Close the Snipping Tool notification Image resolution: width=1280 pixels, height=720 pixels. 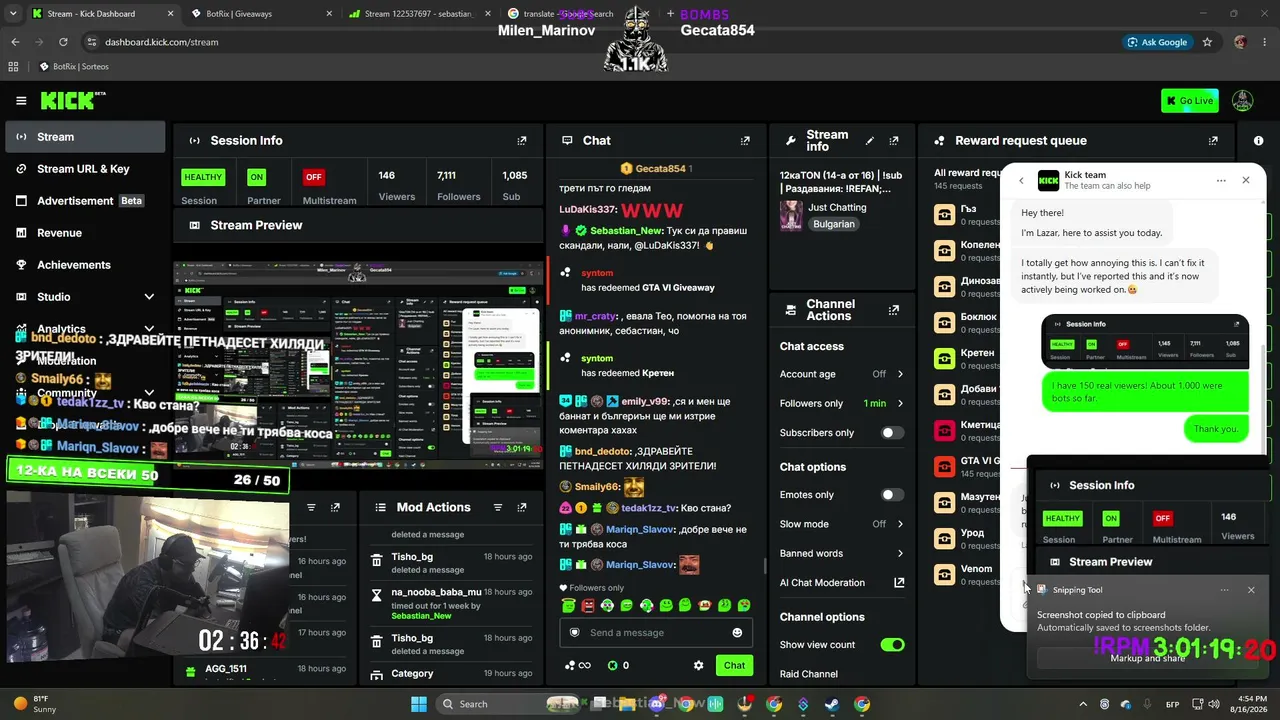(1251, 590)
